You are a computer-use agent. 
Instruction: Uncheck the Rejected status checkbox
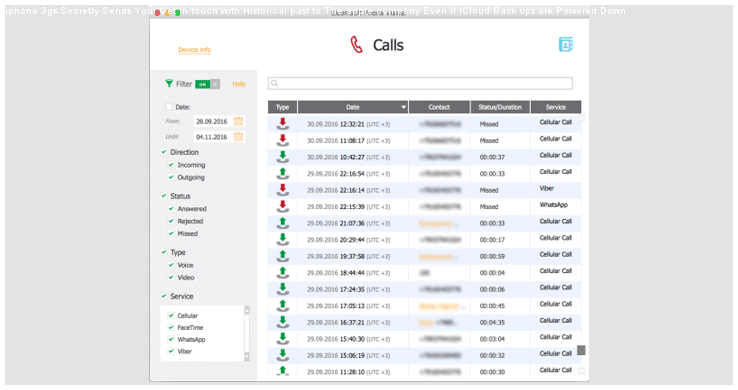point(171,221)
